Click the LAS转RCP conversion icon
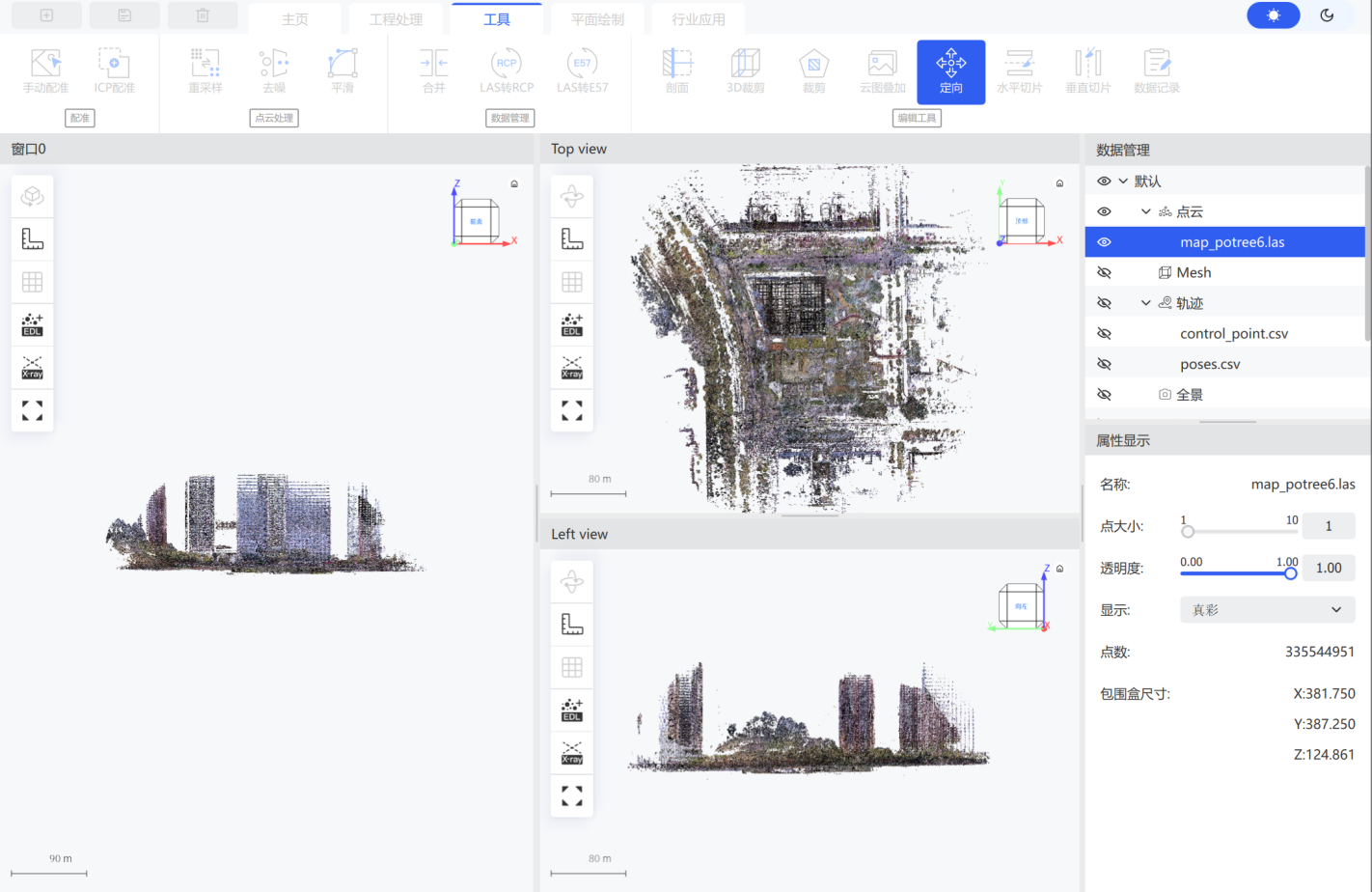This screenshot has width=1372, height=892. click(507, 71)
